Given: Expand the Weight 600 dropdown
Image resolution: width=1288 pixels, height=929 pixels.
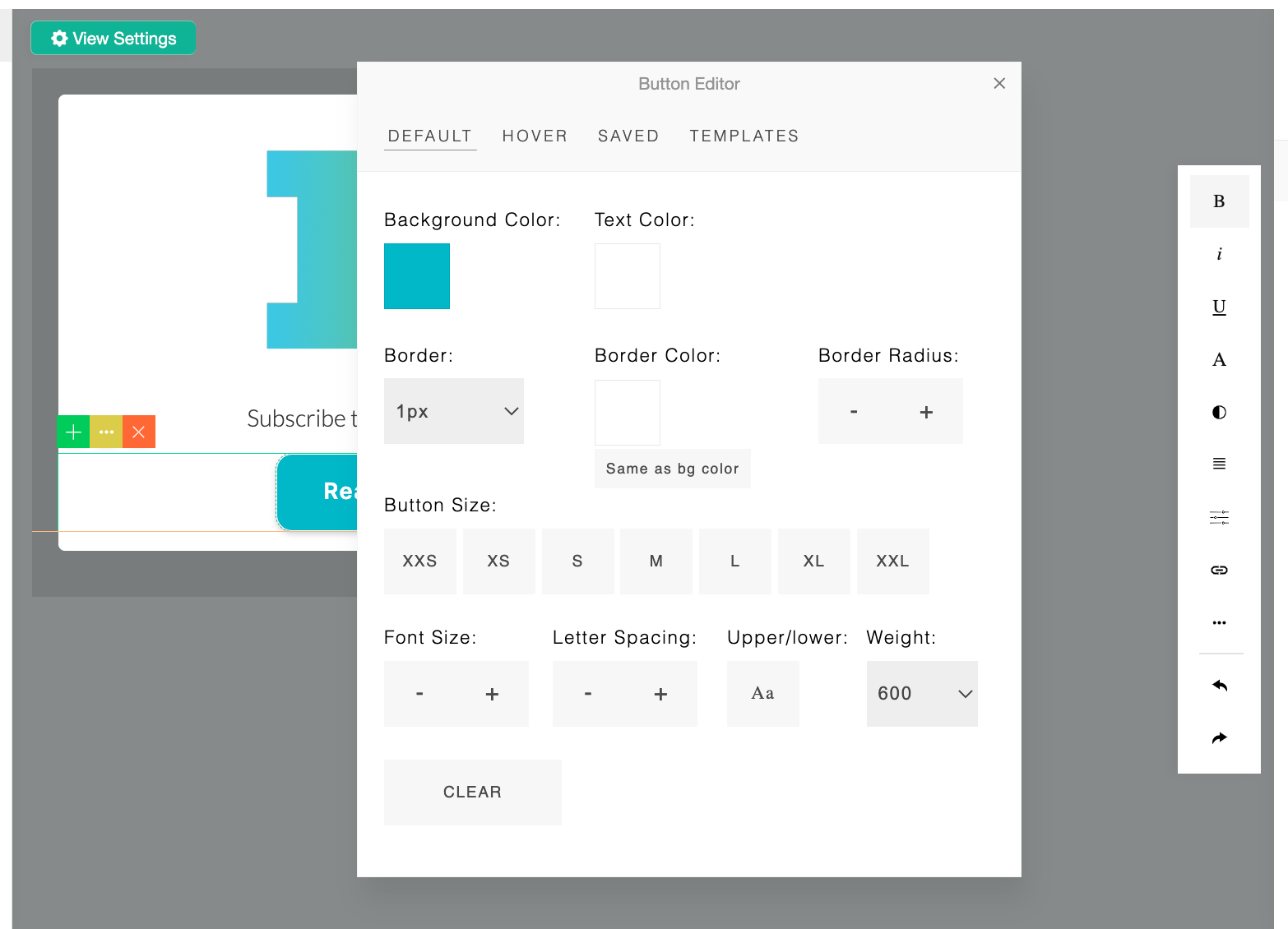Looking at the screenshot, I should pos(921,694).
